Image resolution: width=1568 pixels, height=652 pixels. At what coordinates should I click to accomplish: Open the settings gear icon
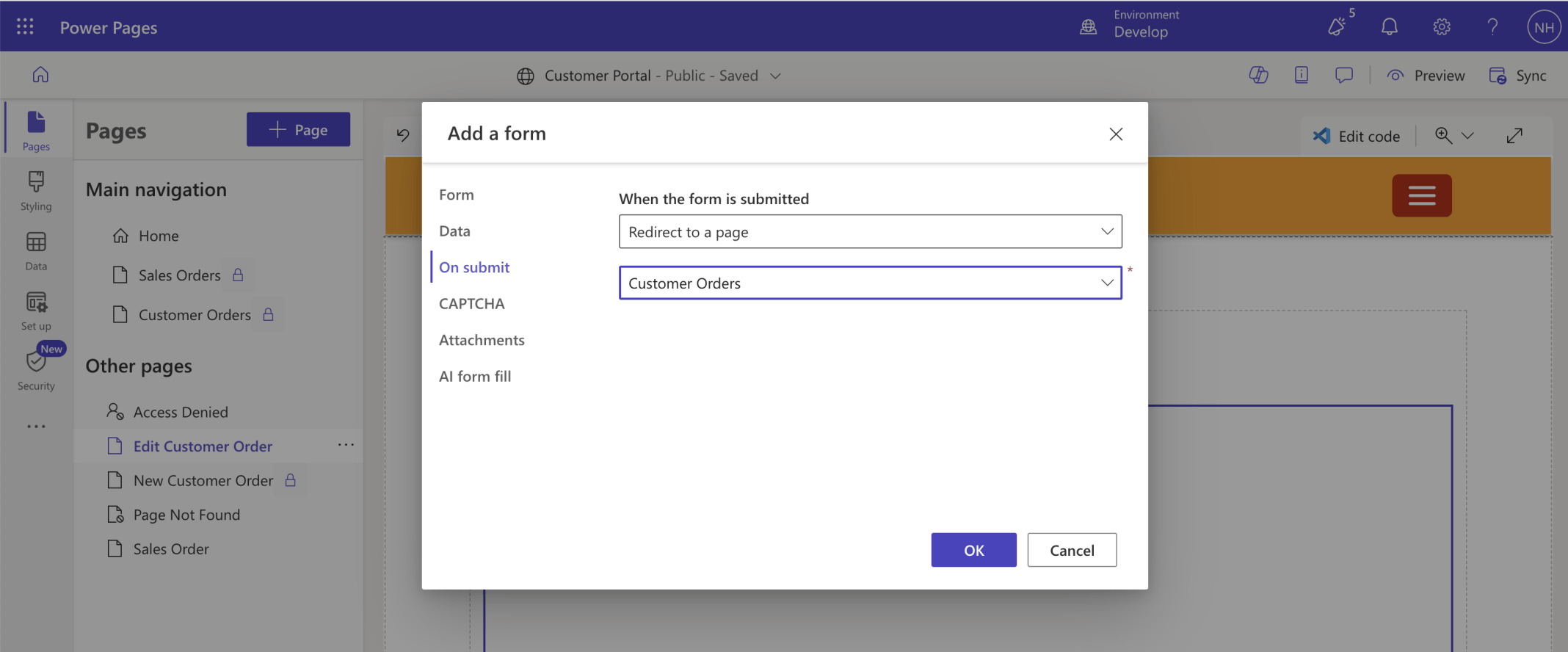pos(1441,27)
